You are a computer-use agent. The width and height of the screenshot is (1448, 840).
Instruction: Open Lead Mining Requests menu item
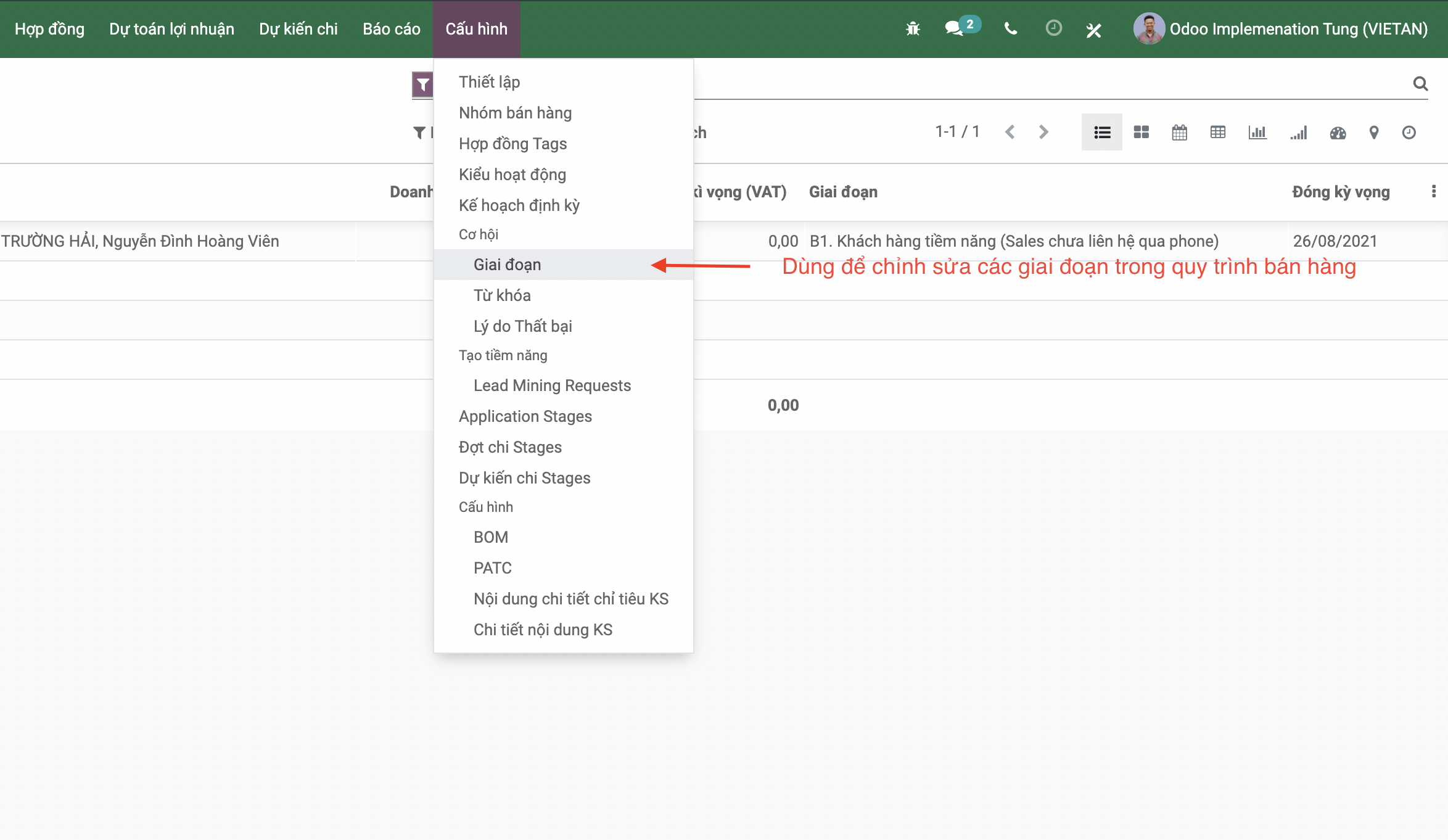tap(552, 385)
